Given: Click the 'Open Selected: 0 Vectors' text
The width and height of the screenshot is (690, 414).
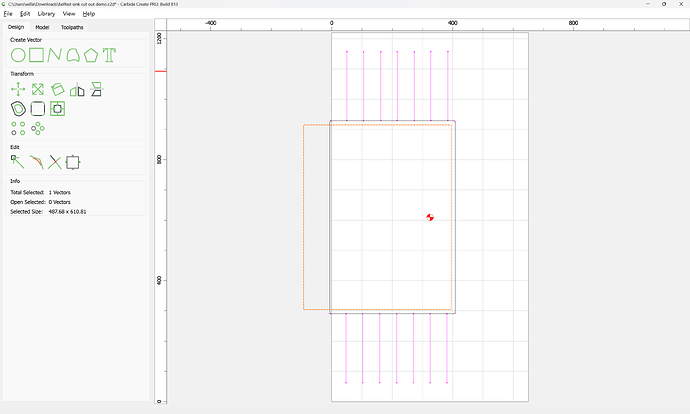Looking at the screenshot, I should click(40, 202).
